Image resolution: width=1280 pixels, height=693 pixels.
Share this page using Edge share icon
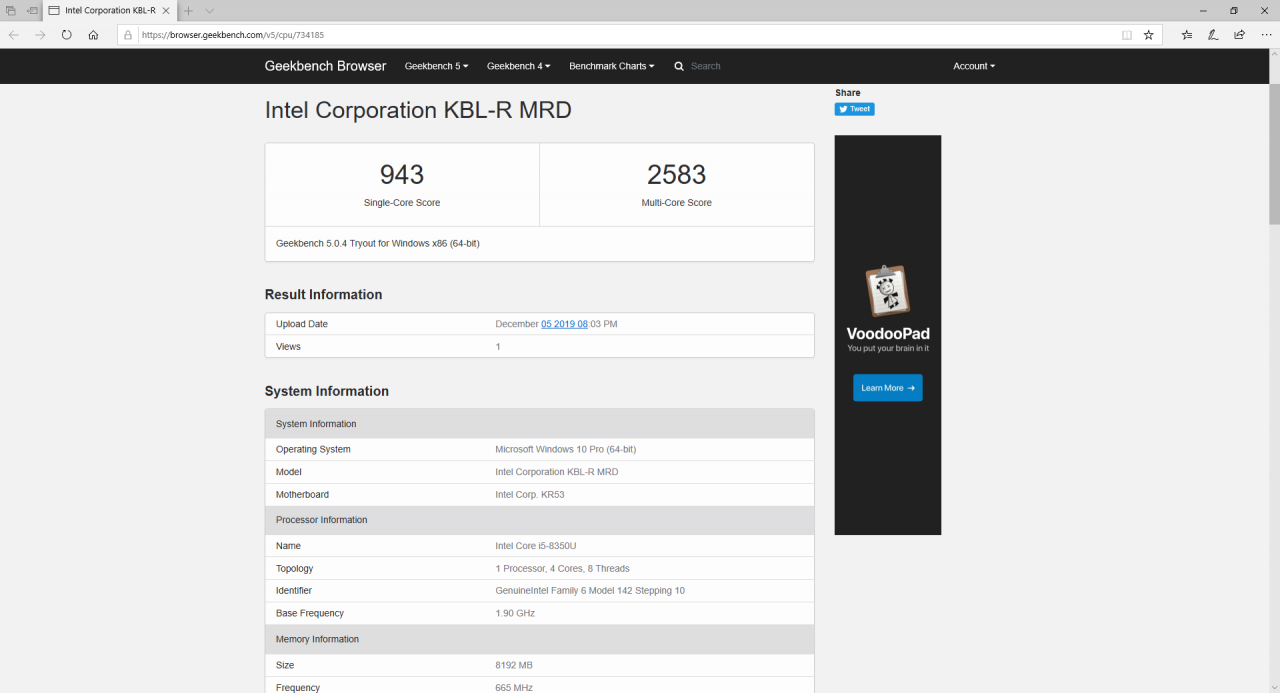(x=1239, y=34)
